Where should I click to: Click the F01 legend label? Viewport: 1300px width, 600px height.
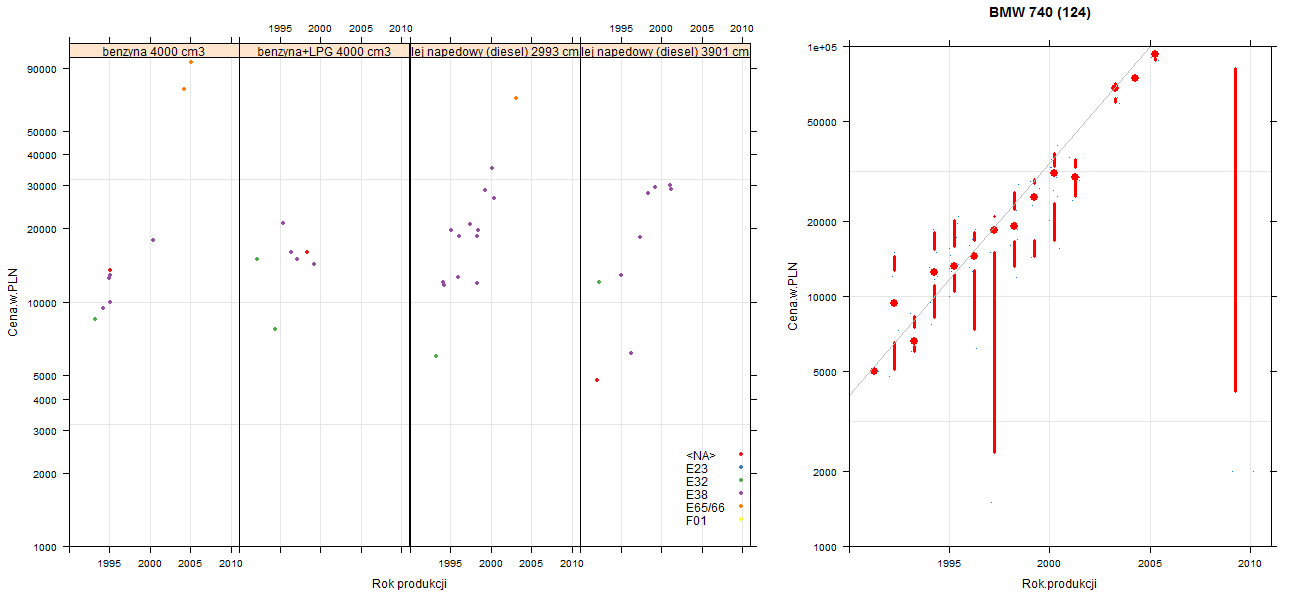coord(696,520)
